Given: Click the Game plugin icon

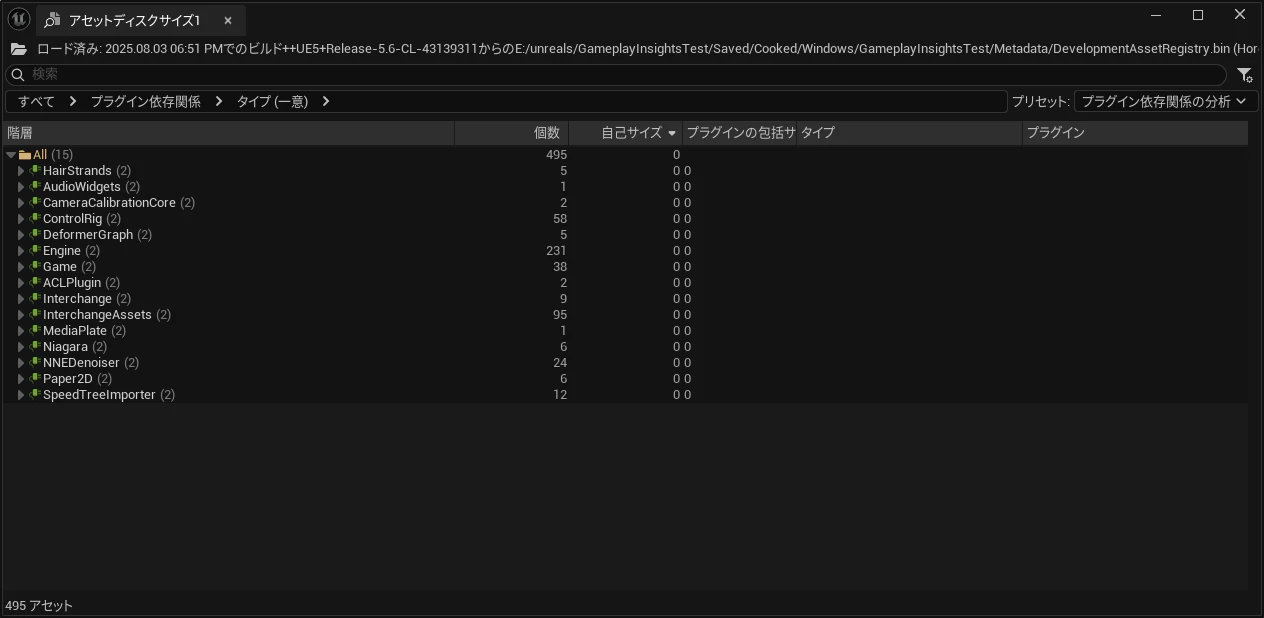Looking at the screenshot, I should coord(35,267).
